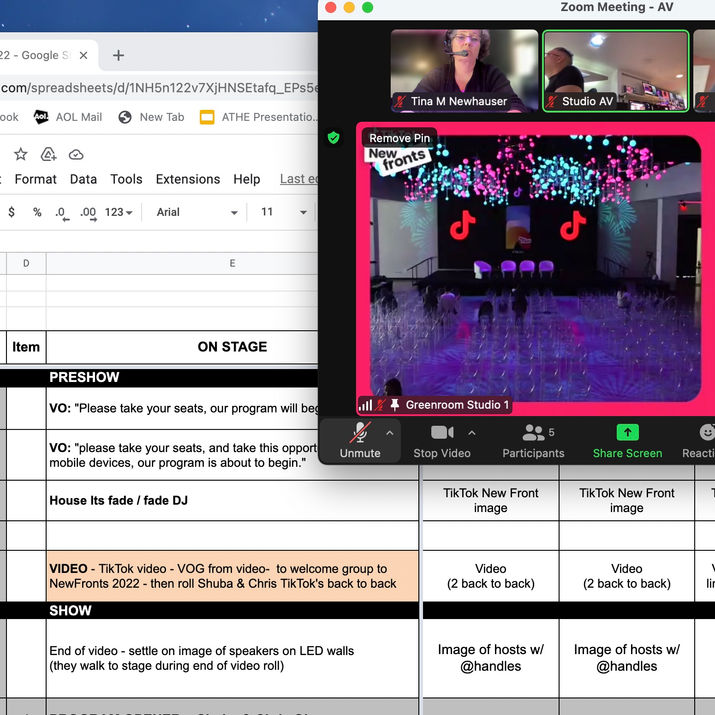Screen dimensions: 715x715
Task: Format as percent in toolbar
Action: point(37,212)
